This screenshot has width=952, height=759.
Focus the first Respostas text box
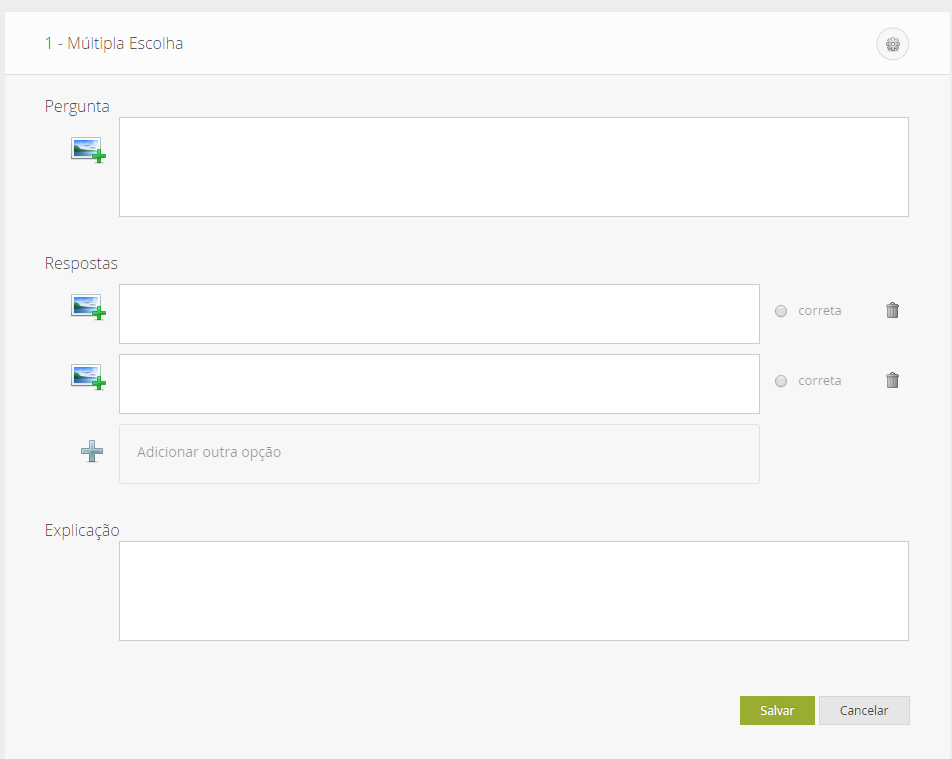[x=439, y=314]
